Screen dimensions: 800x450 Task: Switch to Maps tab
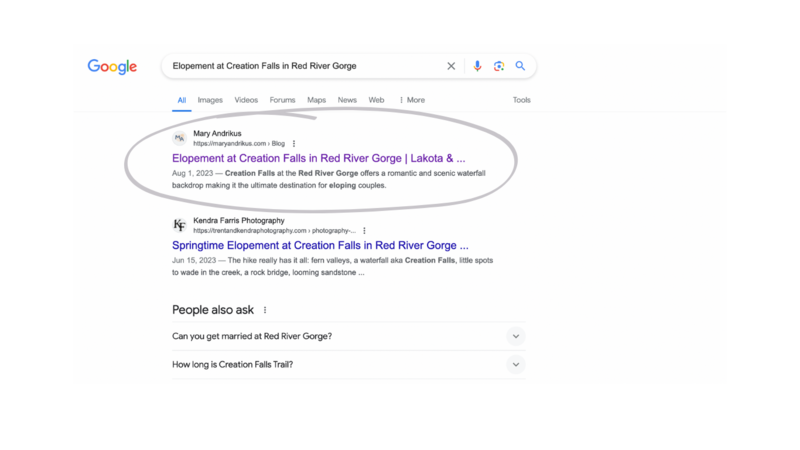[316, 100]
